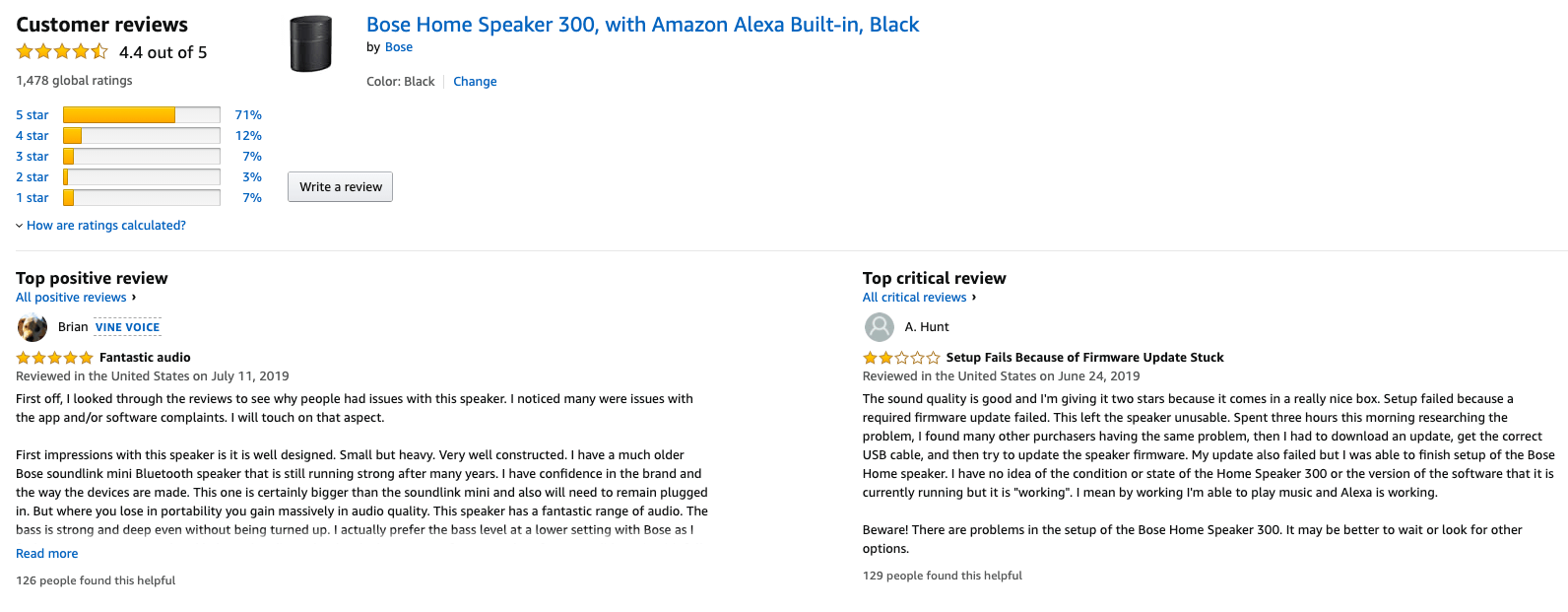Open the Bose Home Speaker 300 product page
This screenshot has height=612, width=1568.
(x=642, y=24)
